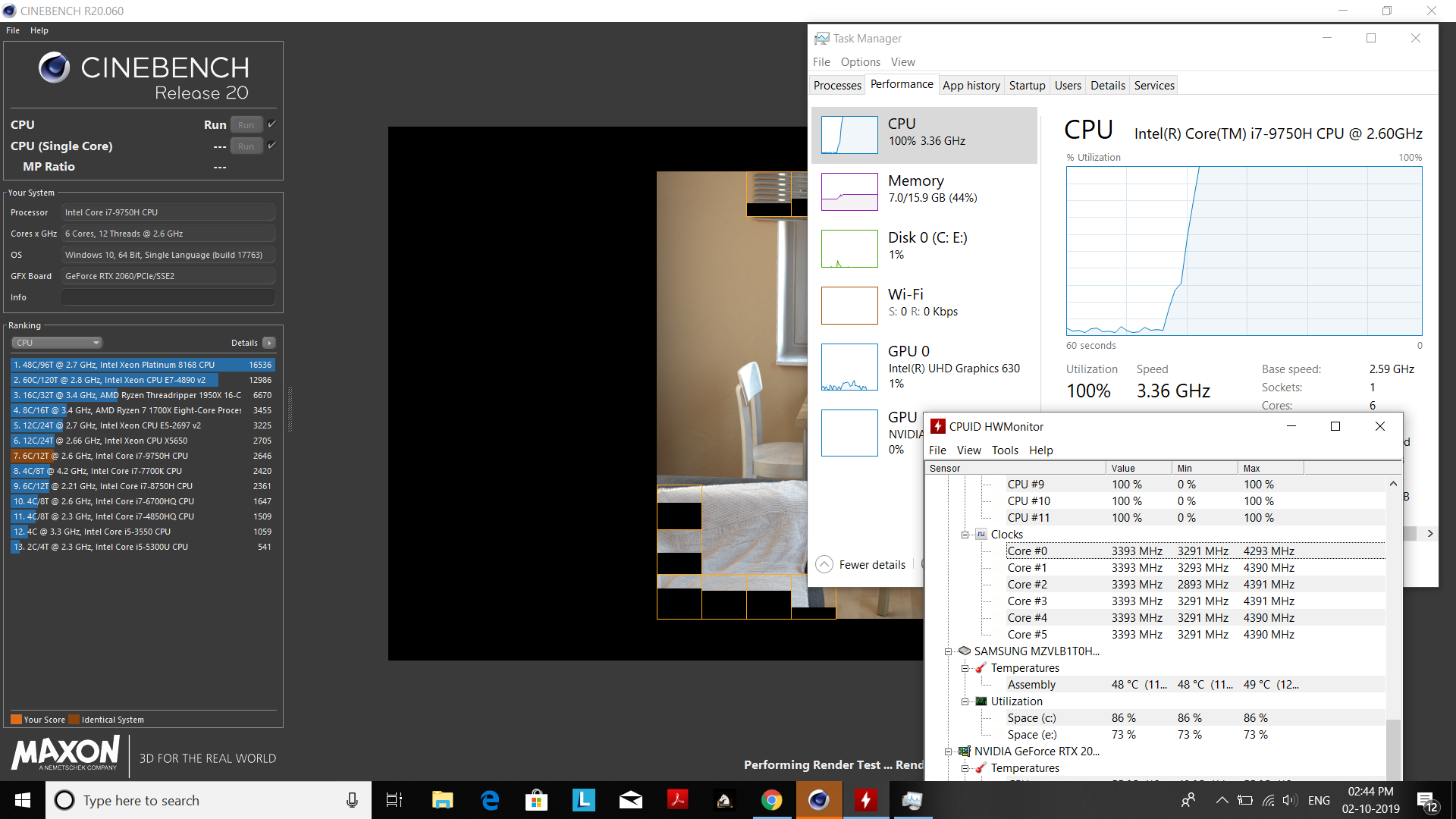Screen dimensions: 1456x819
Task: Click Fewer details collapse icon
Action: coord(824,565)
